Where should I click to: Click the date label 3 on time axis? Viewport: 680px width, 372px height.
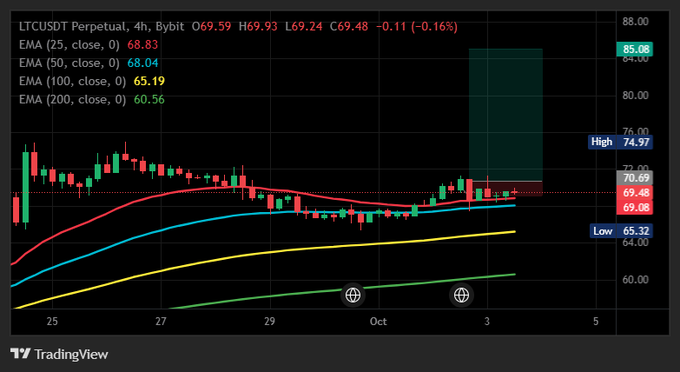tap(487, 321)
